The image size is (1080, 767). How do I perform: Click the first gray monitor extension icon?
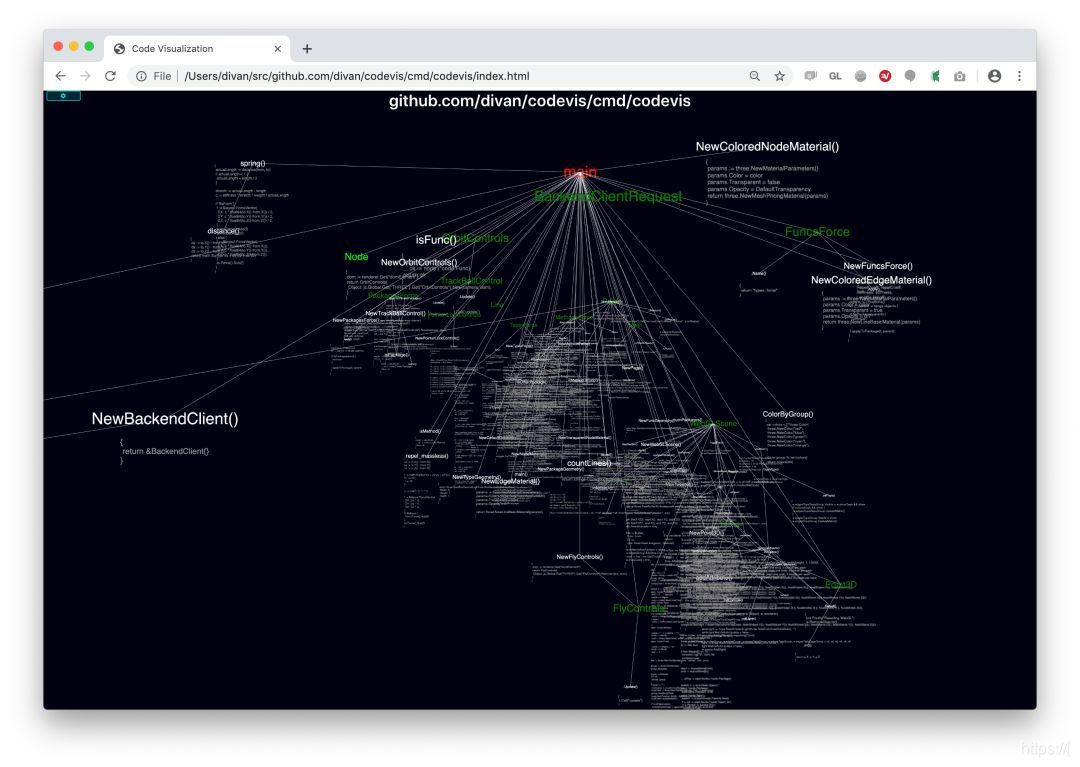tap(811, 76)
